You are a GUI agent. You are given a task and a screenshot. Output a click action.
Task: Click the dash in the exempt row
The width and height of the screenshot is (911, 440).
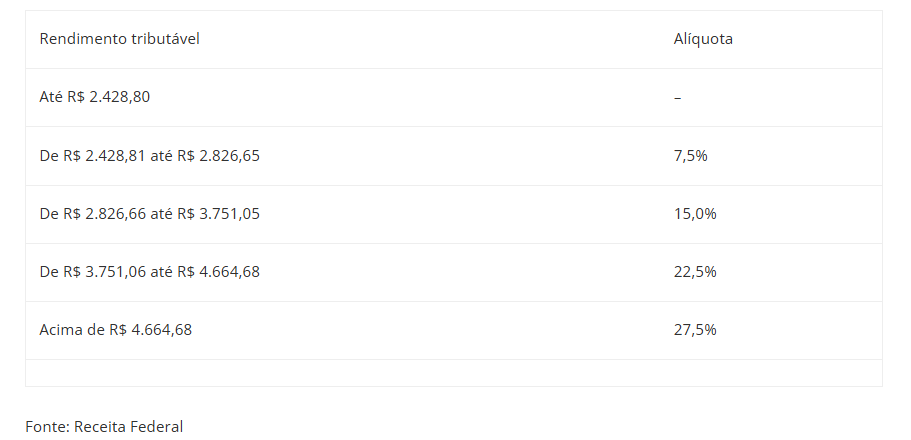coord(678,97)
